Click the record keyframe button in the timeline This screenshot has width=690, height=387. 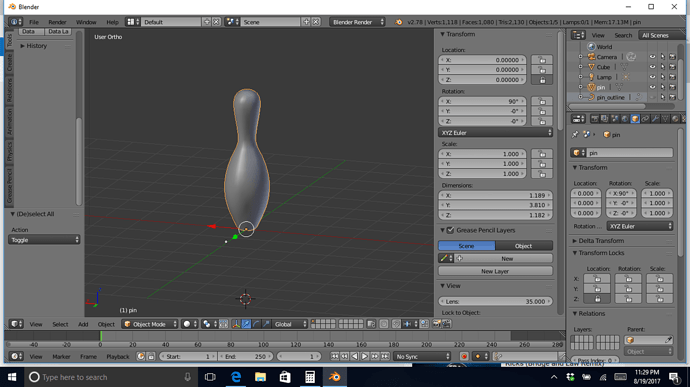point(464,356)
